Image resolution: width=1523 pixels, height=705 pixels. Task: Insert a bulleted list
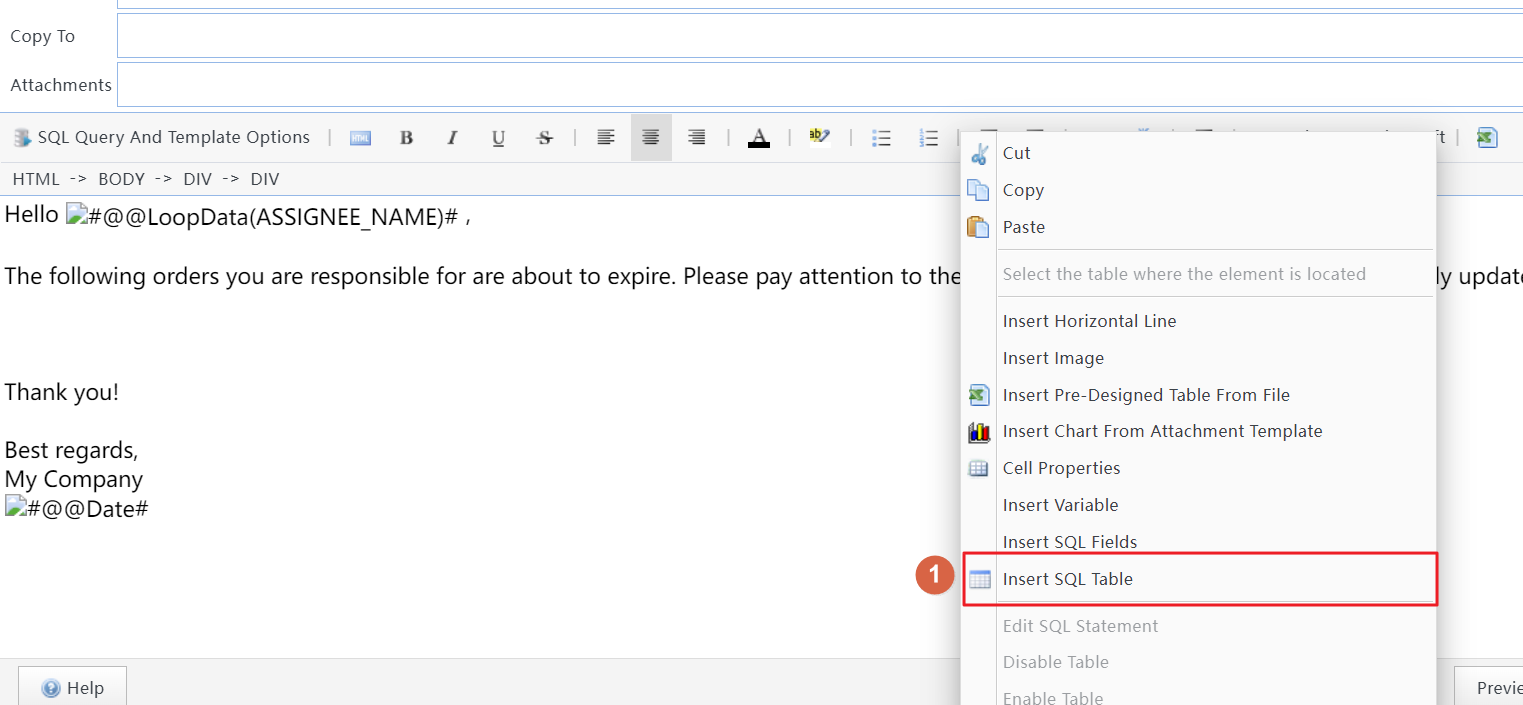[x=881, y=138]
